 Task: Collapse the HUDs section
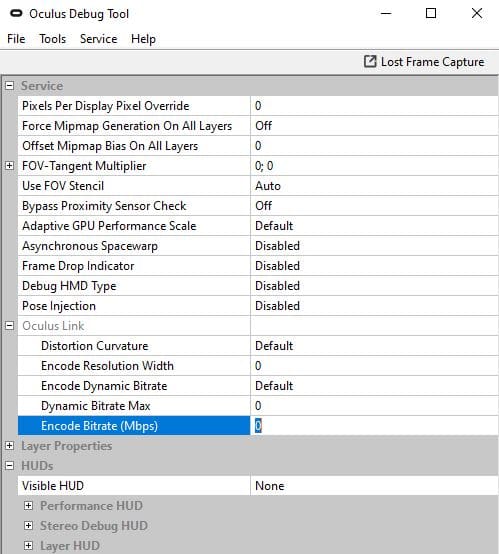tap(10, 466)
